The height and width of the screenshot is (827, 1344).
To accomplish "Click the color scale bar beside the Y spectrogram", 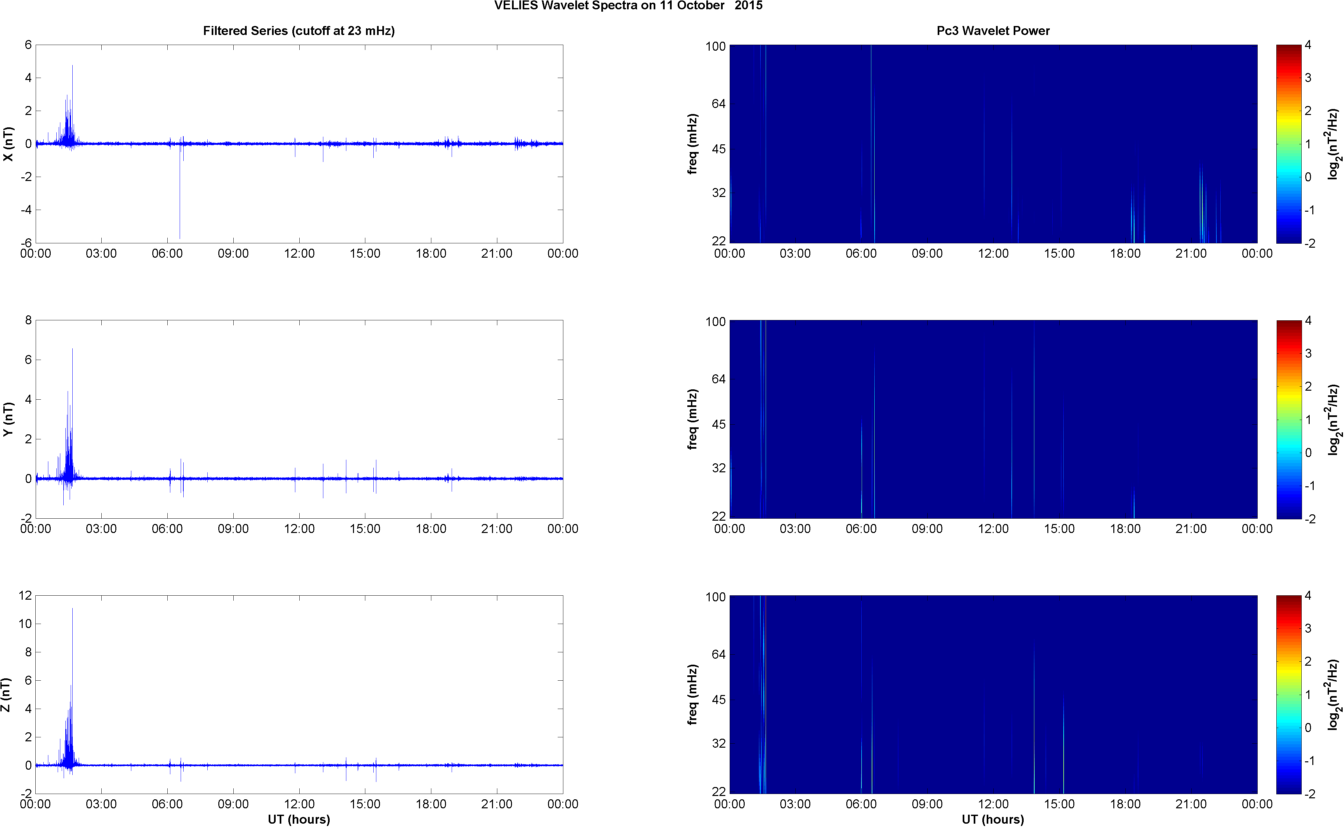I will [1289, 419].
